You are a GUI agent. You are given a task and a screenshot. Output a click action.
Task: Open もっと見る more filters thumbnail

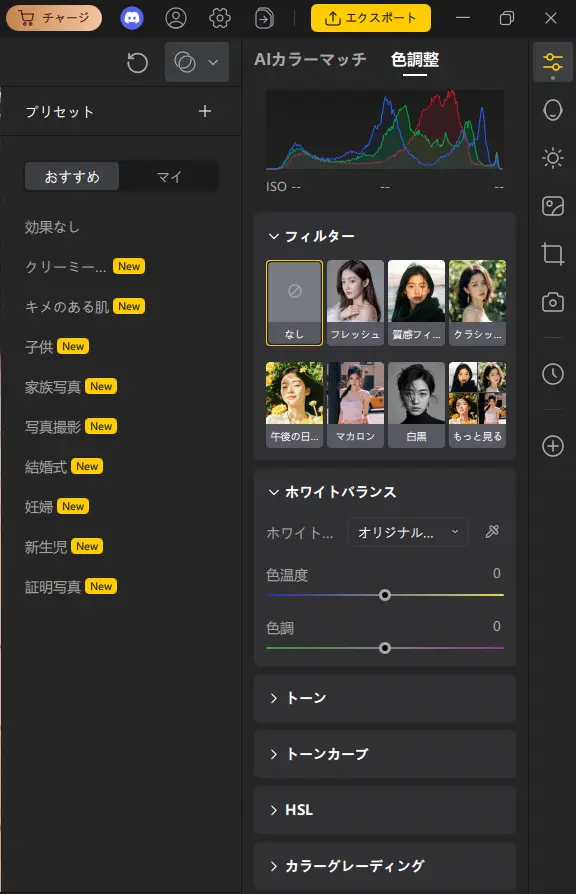477,405
